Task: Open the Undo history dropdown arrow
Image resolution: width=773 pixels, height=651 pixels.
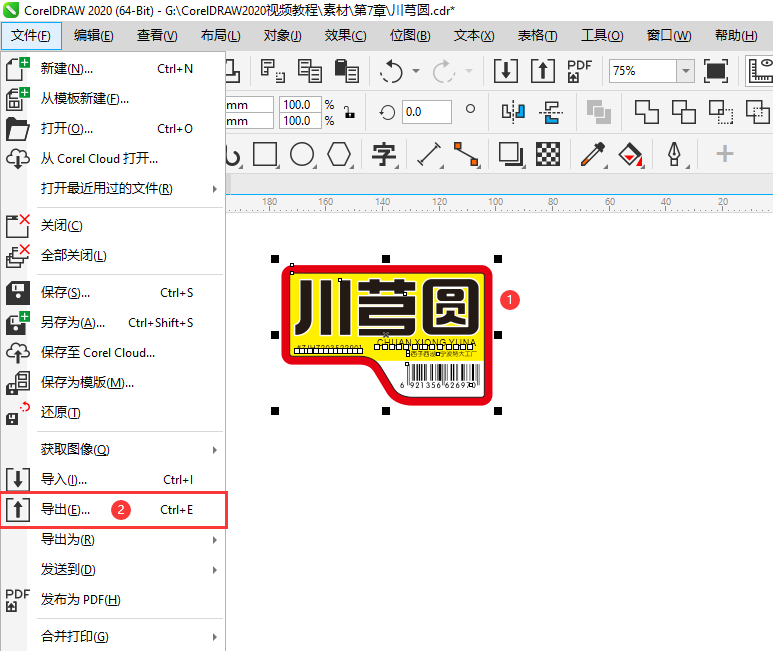Action: pos(416,71)
